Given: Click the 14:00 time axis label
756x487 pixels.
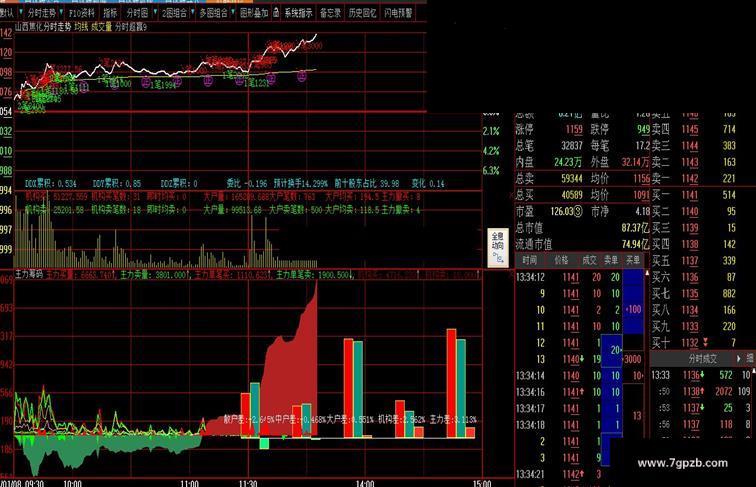Looking at the screenshot, I should (364, 483).
